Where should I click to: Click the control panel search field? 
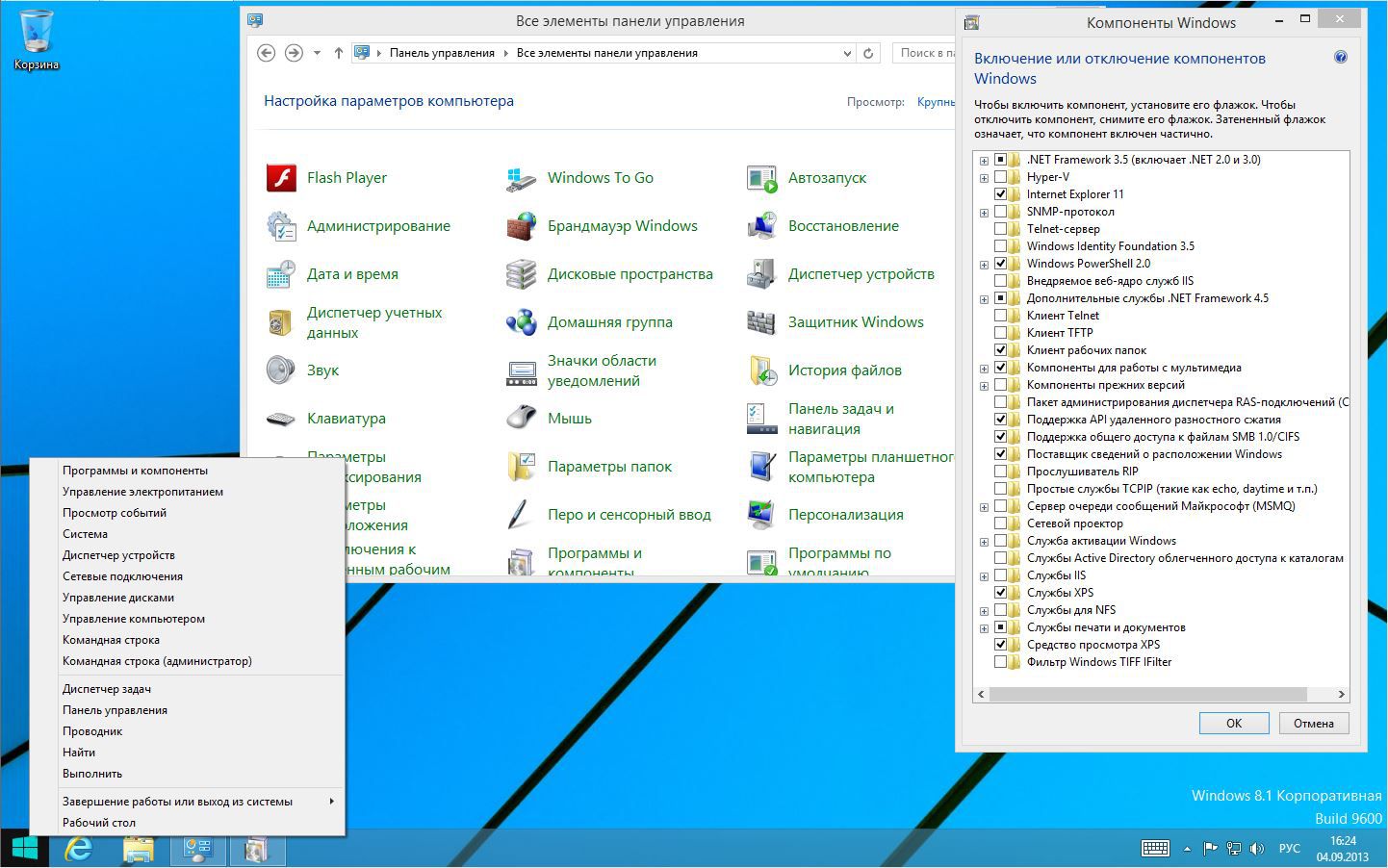pos(924,53)
